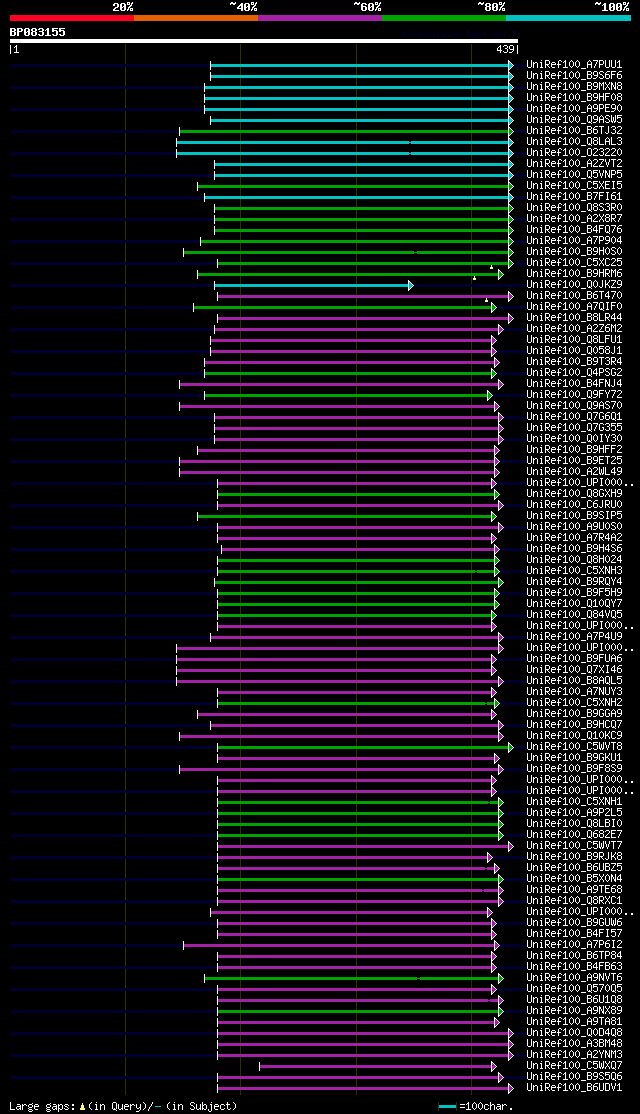Click the green alignment bar for UniRef100_A9NVT6

tap(354, 978)
